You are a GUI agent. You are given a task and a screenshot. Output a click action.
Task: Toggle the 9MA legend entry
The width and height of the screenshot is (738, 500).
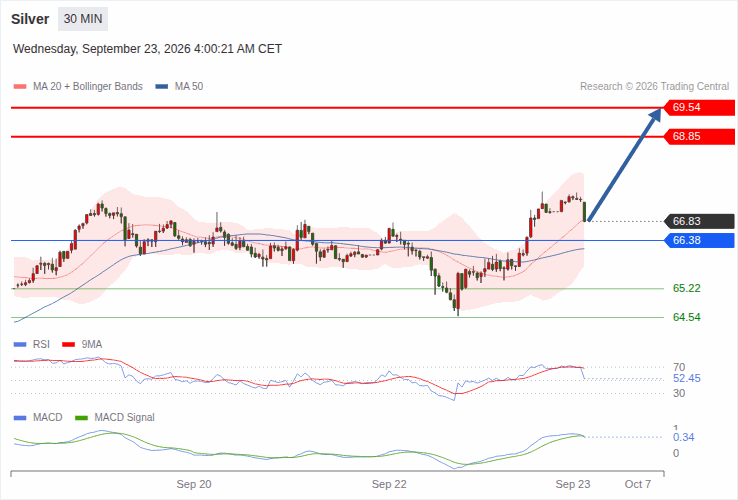pos(82,344)
